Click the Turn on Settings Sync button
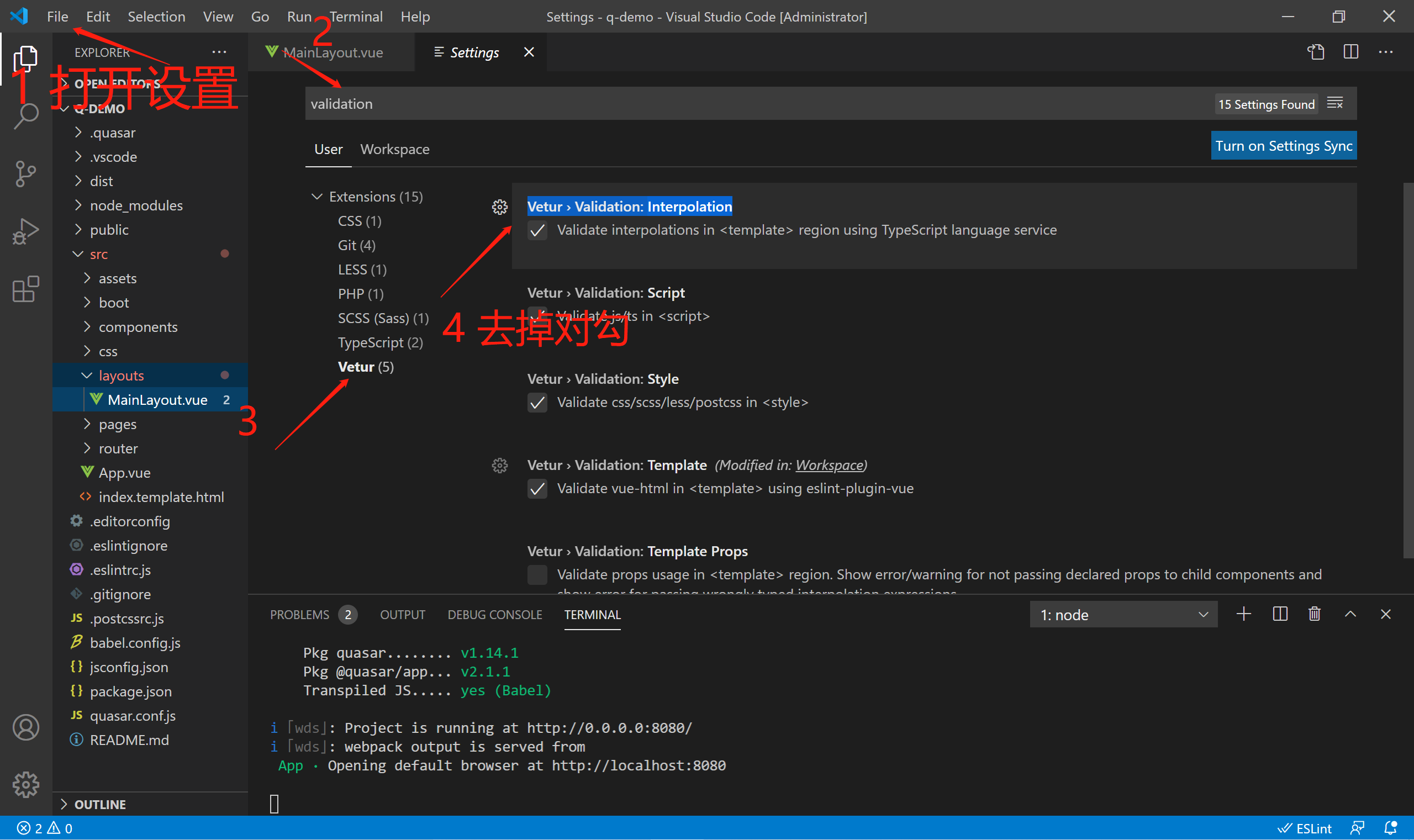The height and width of the screenshot is (840, 1414). tap(1283, 145)
